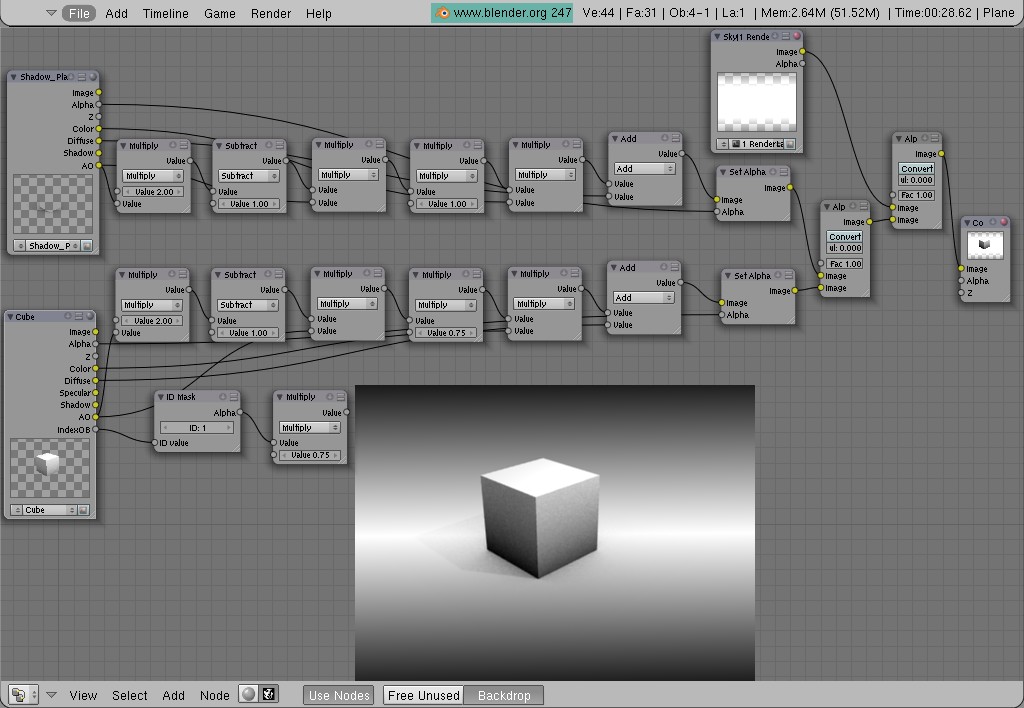Open the Help menu

tap(319, 13)
